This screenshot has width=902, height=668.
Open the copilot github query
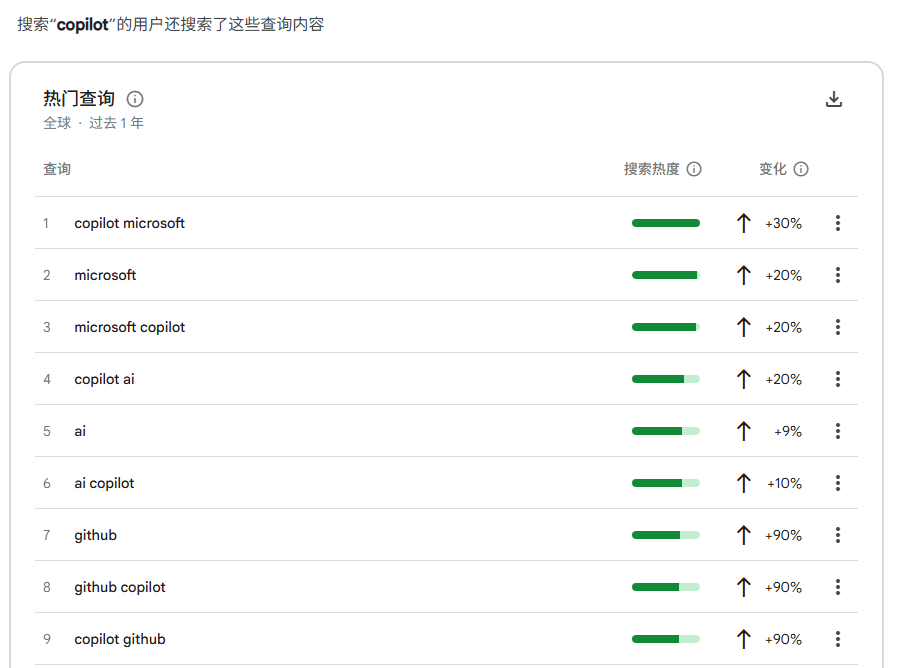[x=120, y=639]
